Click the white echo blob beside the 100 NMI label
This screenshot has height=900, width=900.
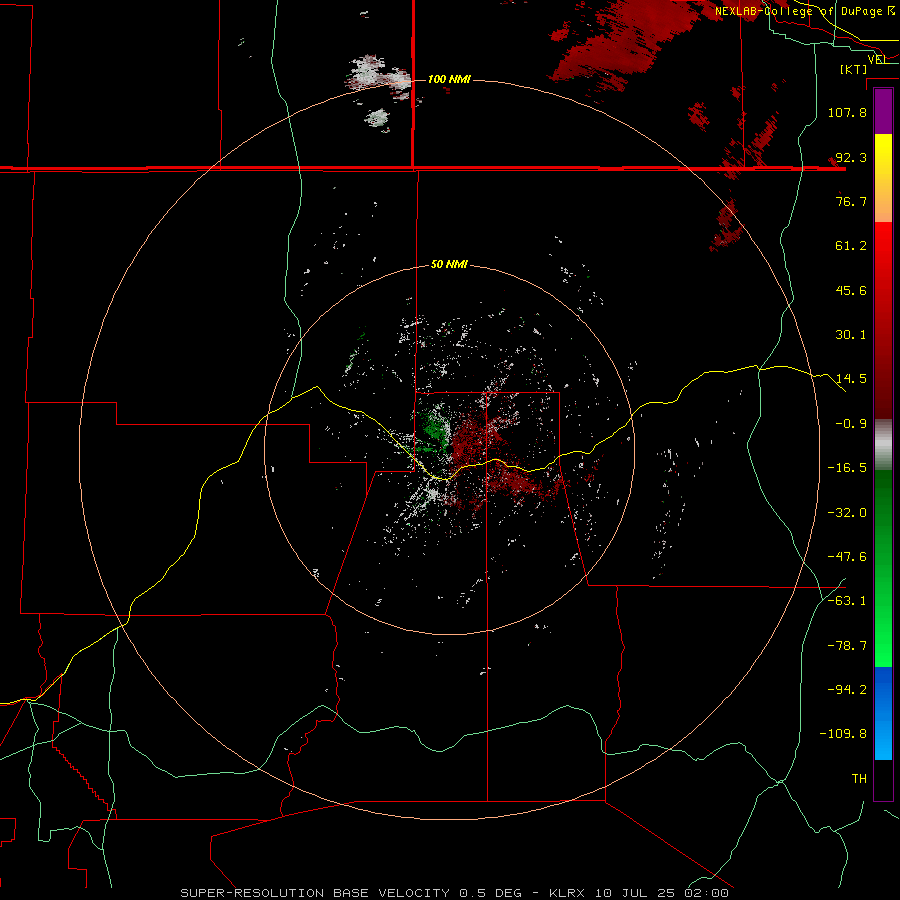click(x=379, y=75)
